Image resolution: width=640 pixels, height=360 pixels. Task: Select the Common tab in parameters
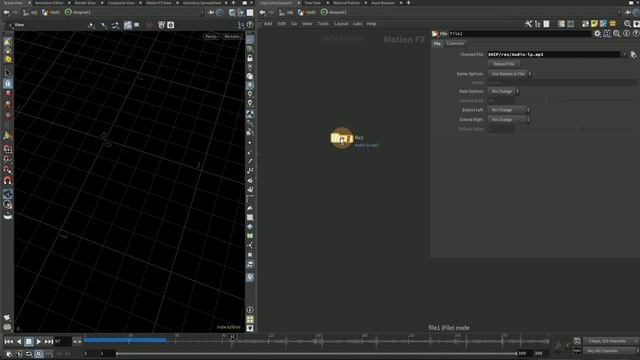pos(455,43)
